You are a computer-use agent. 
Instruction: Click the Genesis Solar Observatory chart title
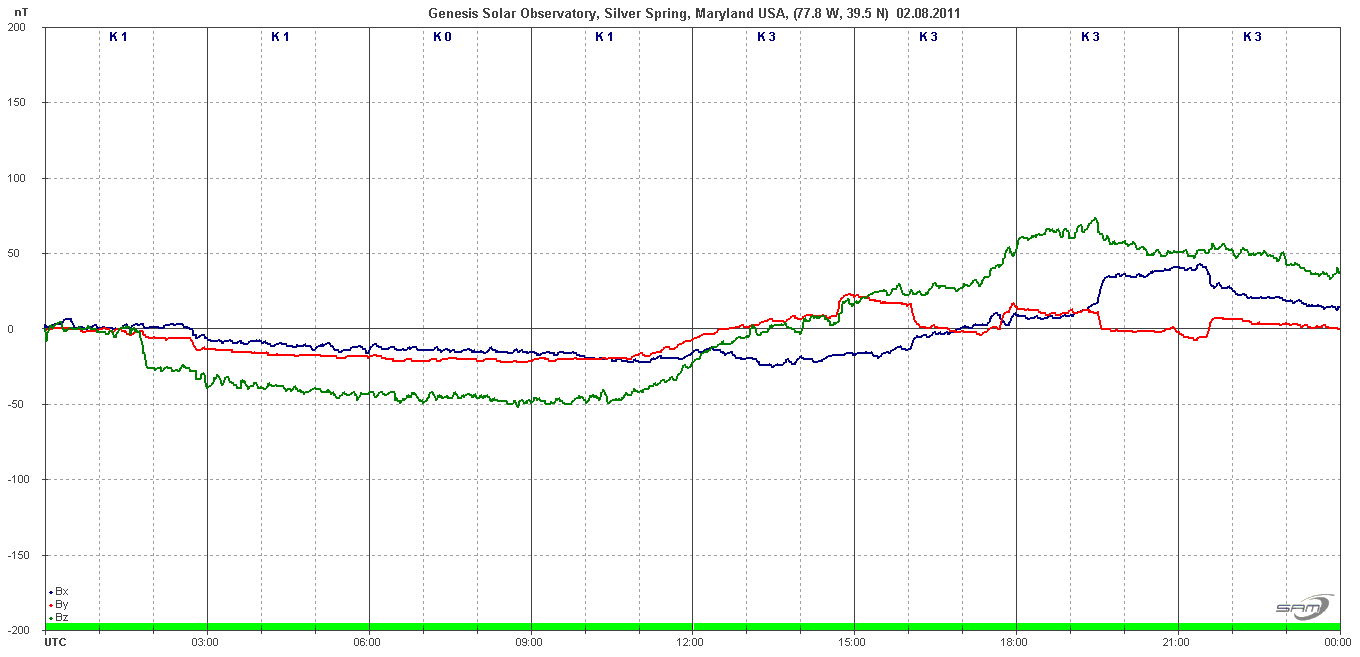pos(695,12)
